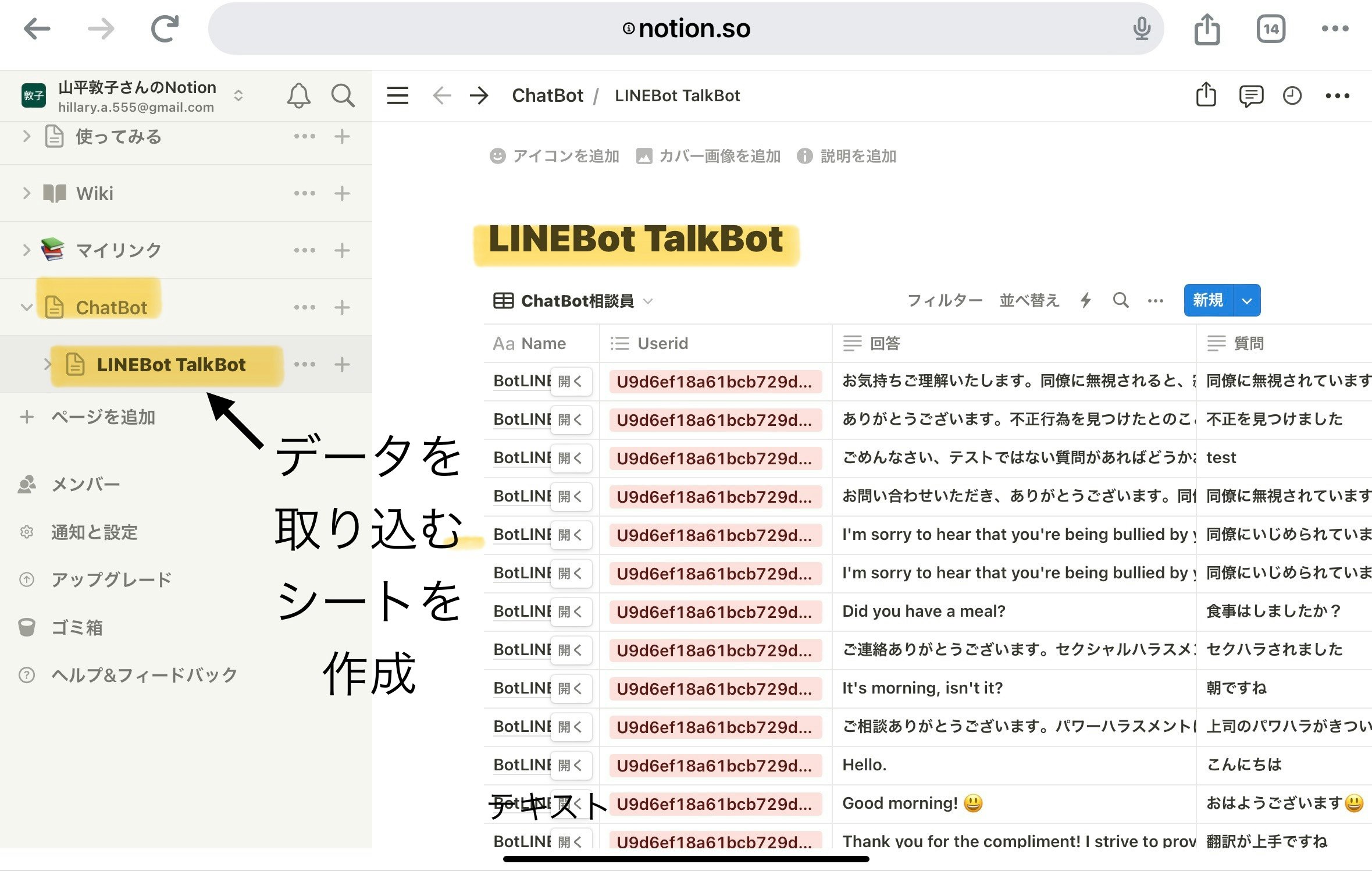Image resolution: width=1372 pixels, height=871 pixels.
Task: Click the first Userid pink tag
Action: click(714, 382)
